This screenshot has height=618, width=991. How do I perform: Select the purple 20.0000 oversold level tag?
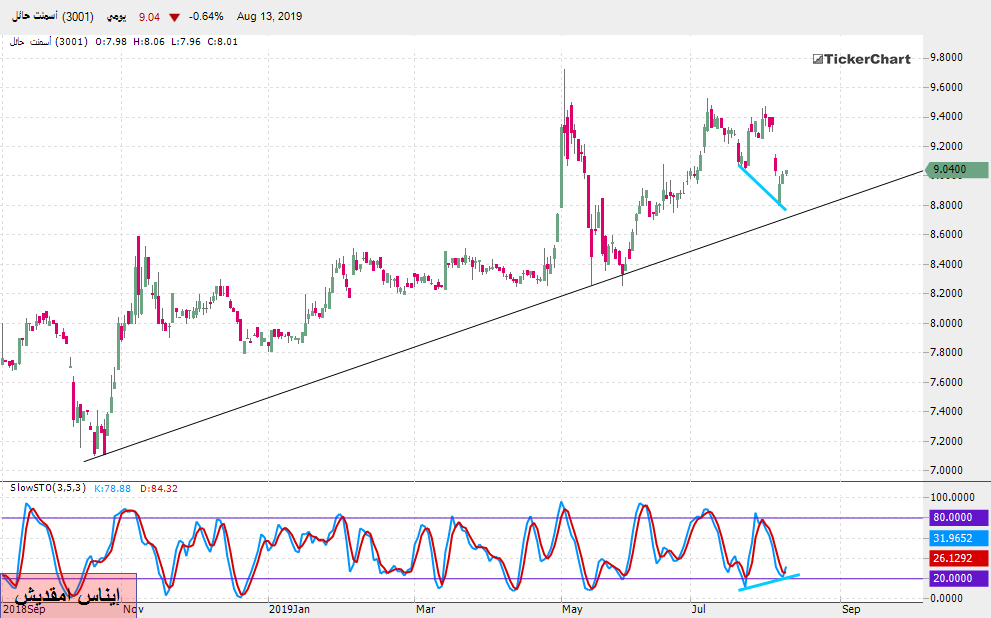click(956, 579)
